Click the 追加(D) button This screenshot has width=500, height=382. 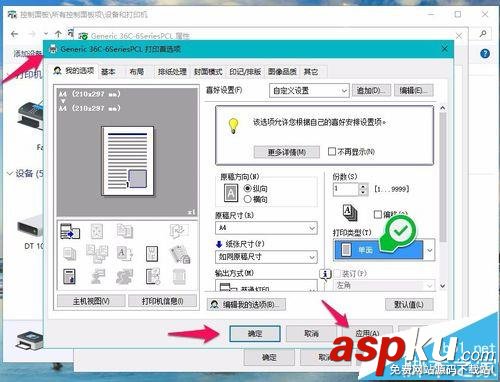pos(371,90)
